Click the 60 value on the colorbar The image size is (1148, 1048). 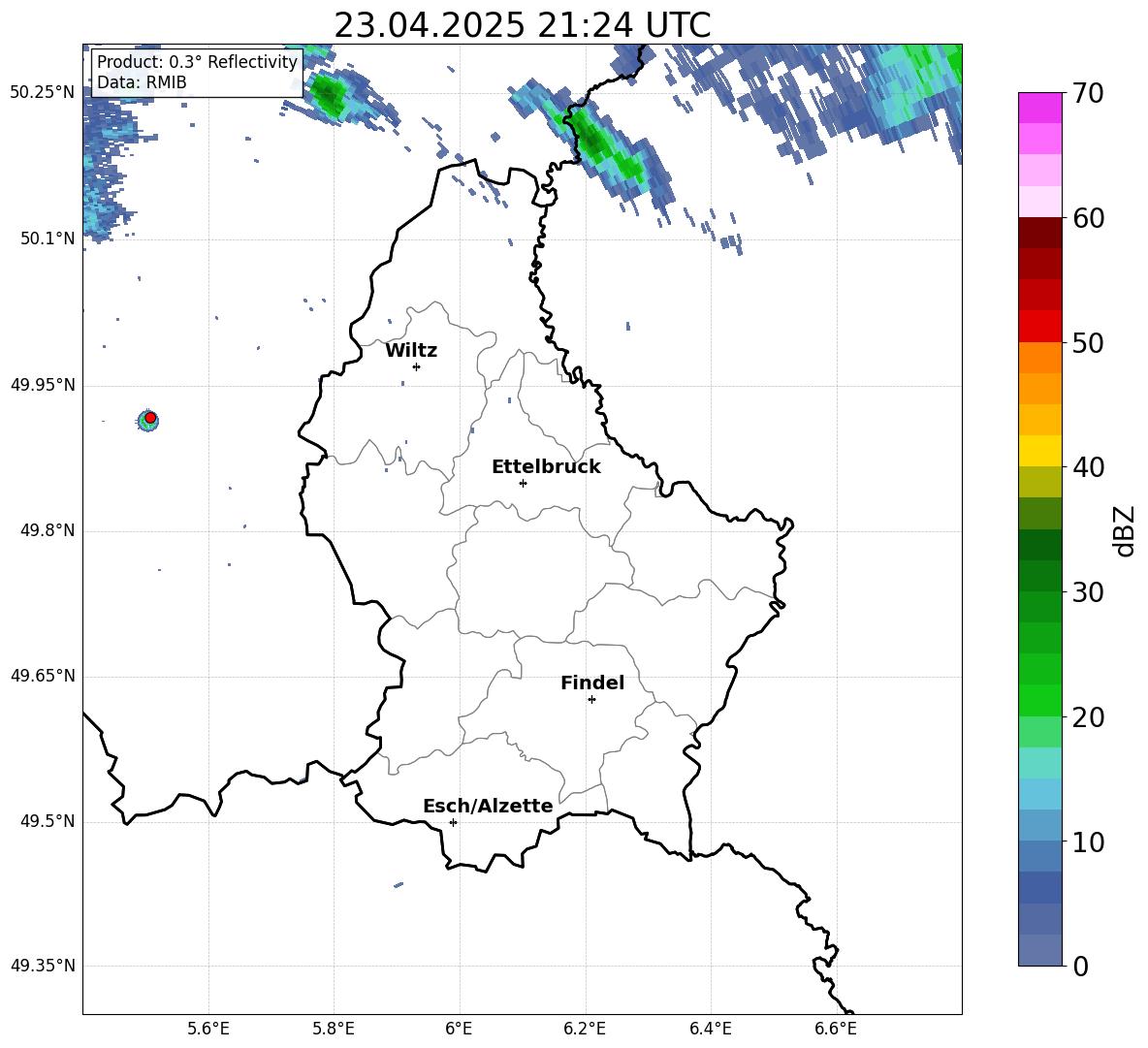click(x=1087, y=218)
